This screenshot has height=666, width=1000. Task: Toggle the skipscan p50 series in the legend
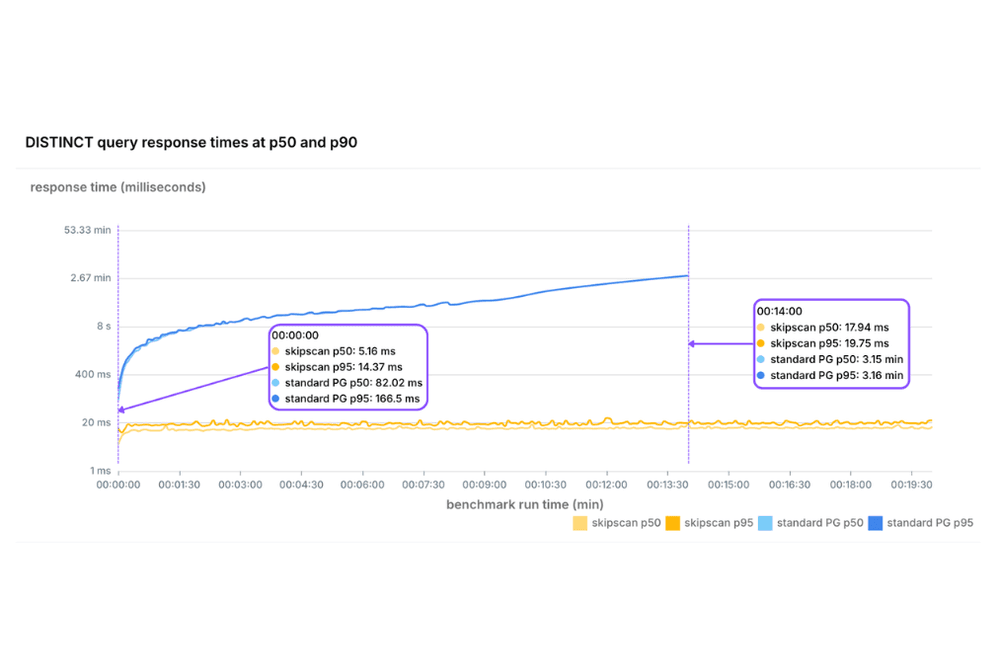pos(625,522)
